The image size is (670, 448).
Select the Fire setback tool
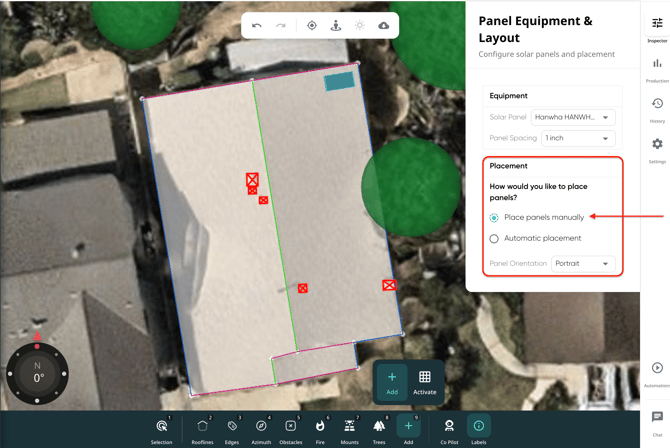(x=320, y=430)
